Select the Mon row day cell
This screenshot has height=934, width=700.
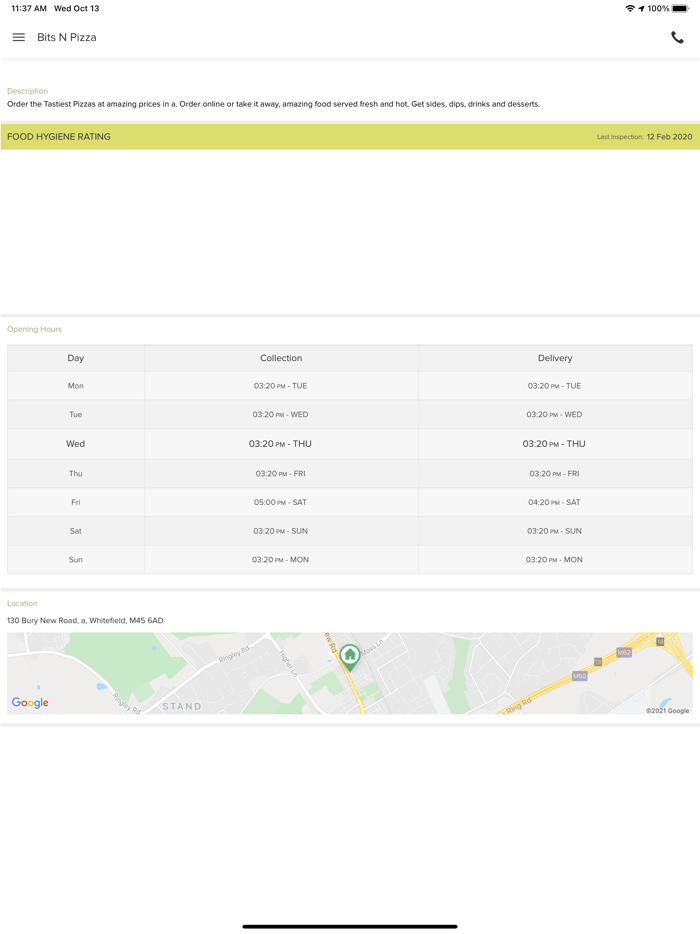coord(76,386)
